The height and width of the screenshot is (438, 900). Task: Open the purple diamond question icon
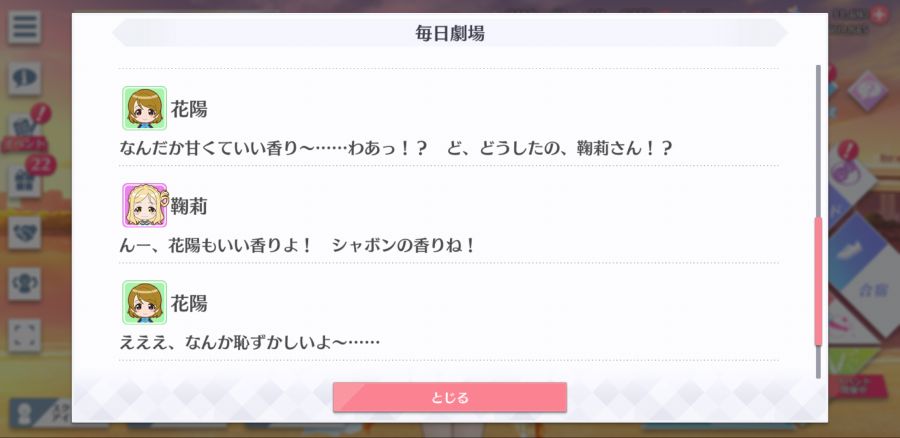point(867,91)
